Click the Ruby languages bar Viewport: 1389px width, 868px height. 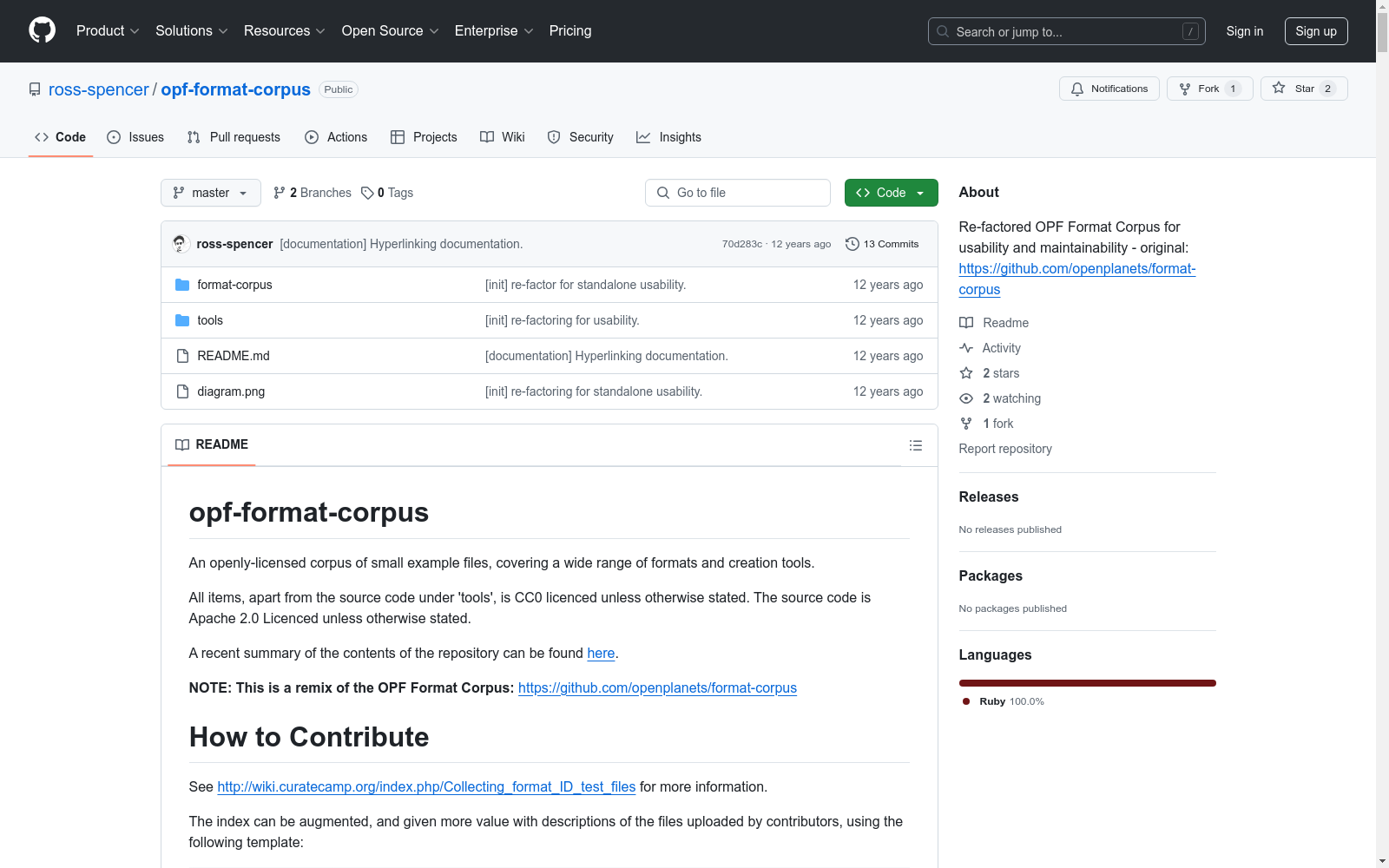[x=1088, y=683]
